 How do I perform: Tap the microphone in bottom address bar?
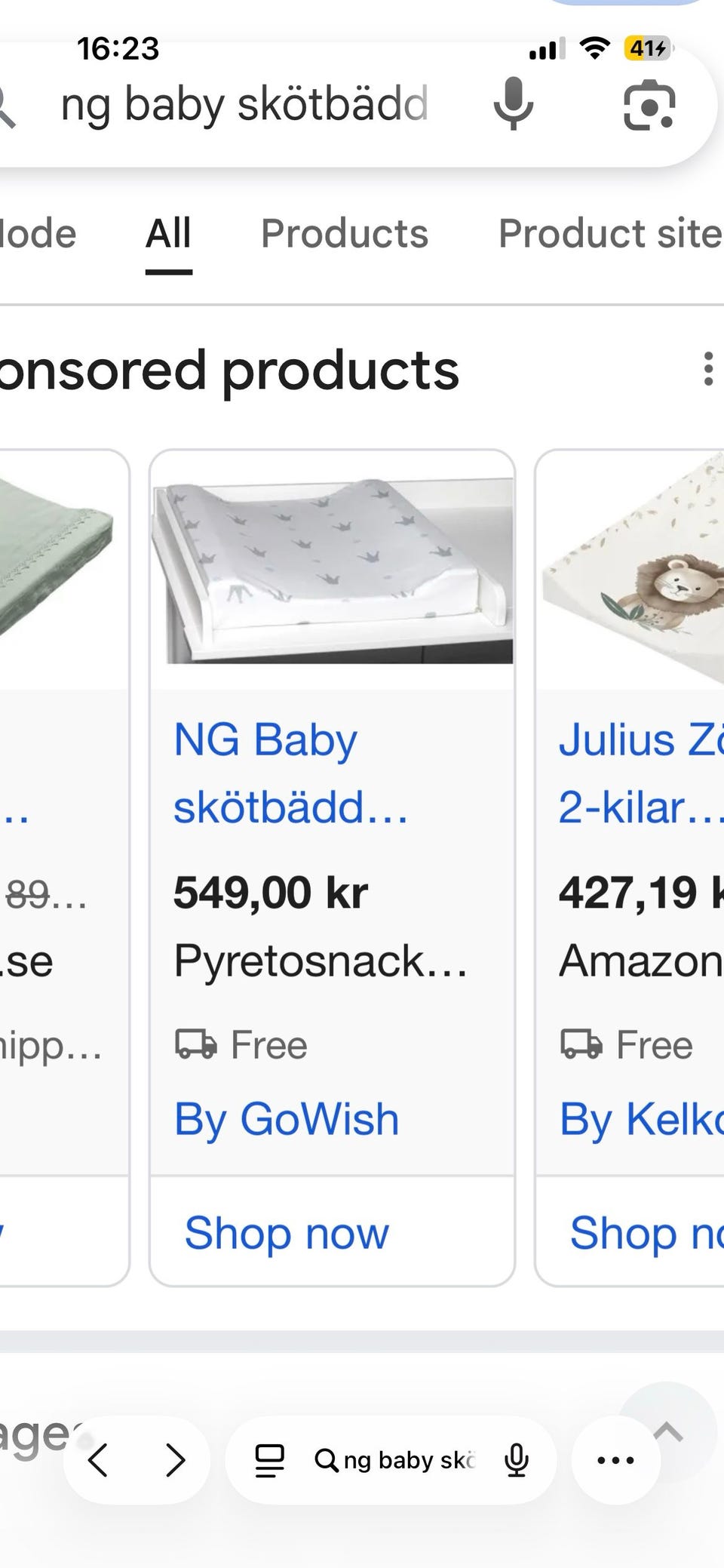517,1460
